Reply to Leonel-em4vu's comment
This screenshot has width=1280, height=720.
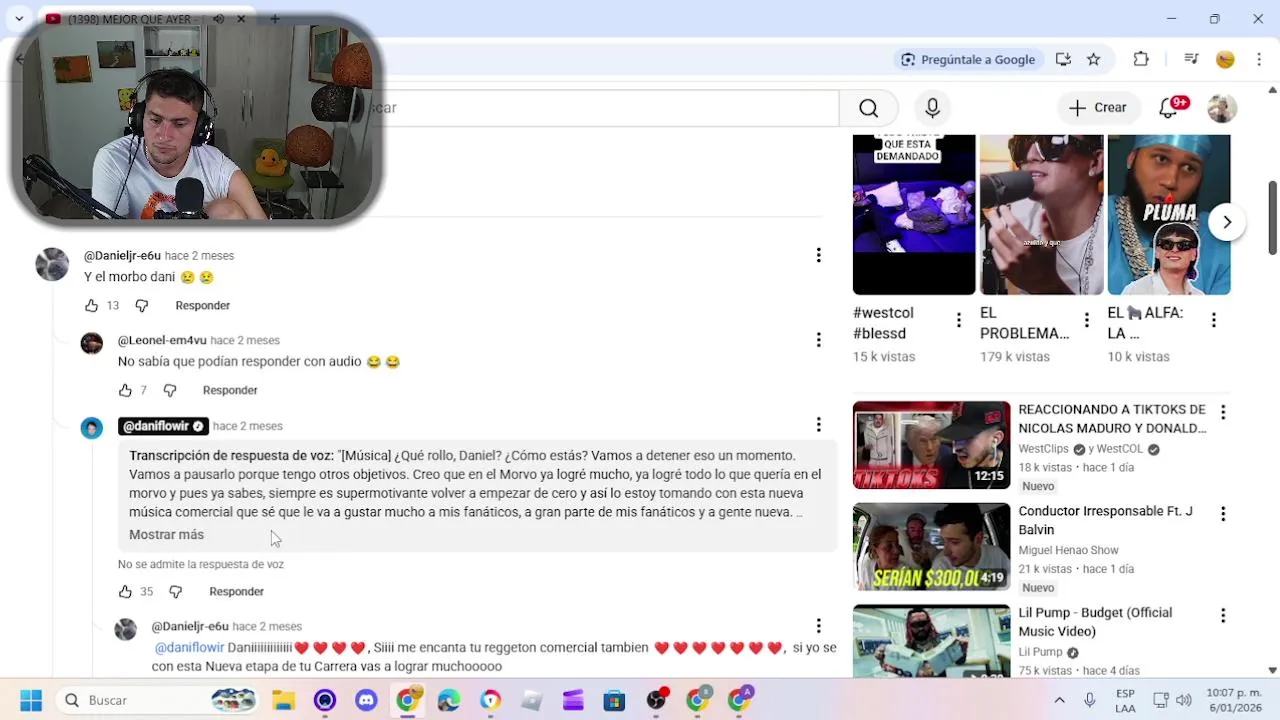click(230, 391)
